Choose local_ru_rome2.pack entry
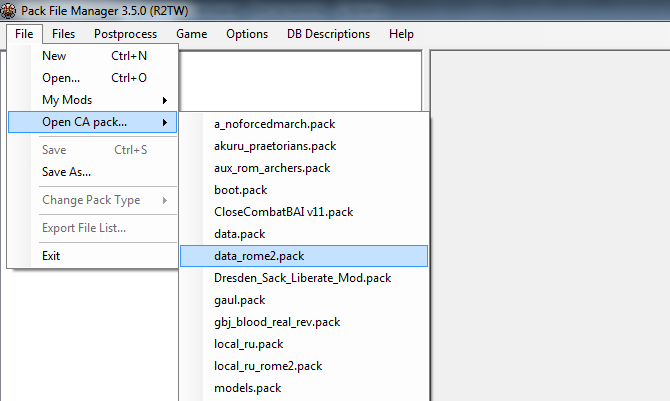Screen dimensions: 670x401 coord(268,366)
